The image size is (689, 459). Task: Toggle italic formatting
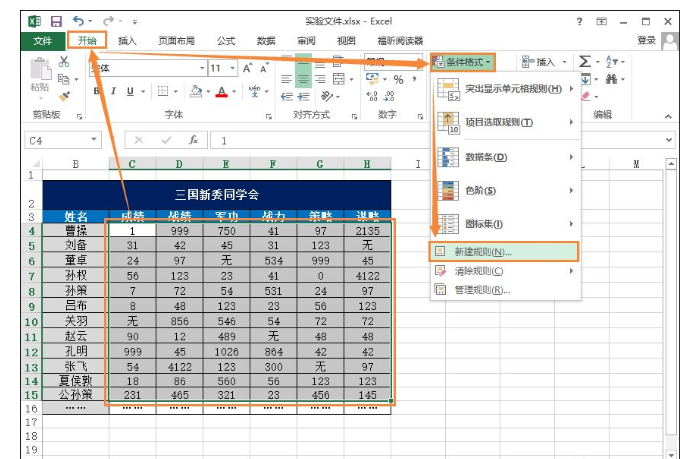point(114,91)
